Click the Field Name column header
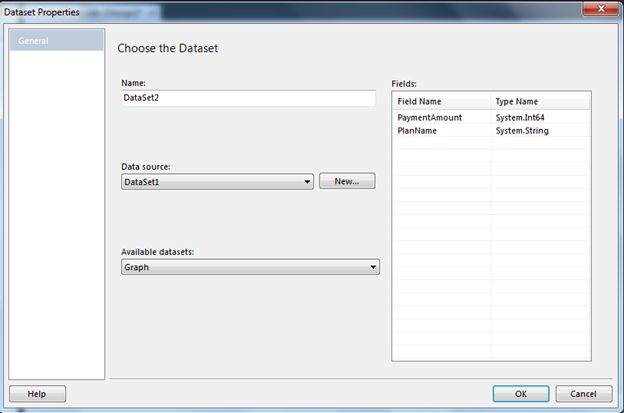624x413 pixels. pos(442,101)
